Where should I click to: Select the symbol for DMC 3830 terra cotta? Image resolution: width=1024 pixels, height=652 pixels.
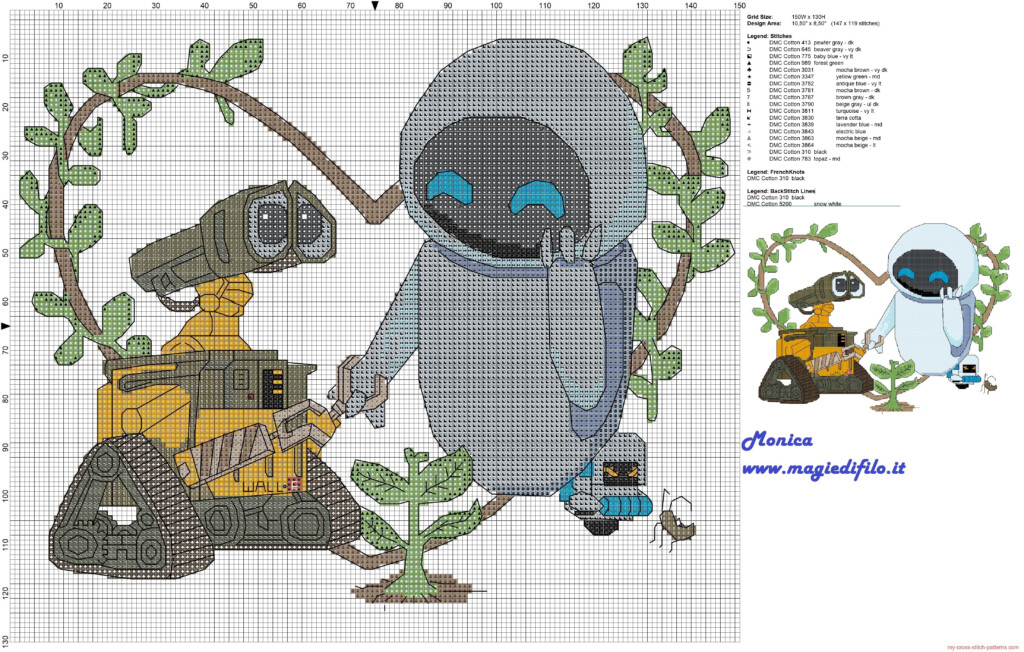[749, 118]
